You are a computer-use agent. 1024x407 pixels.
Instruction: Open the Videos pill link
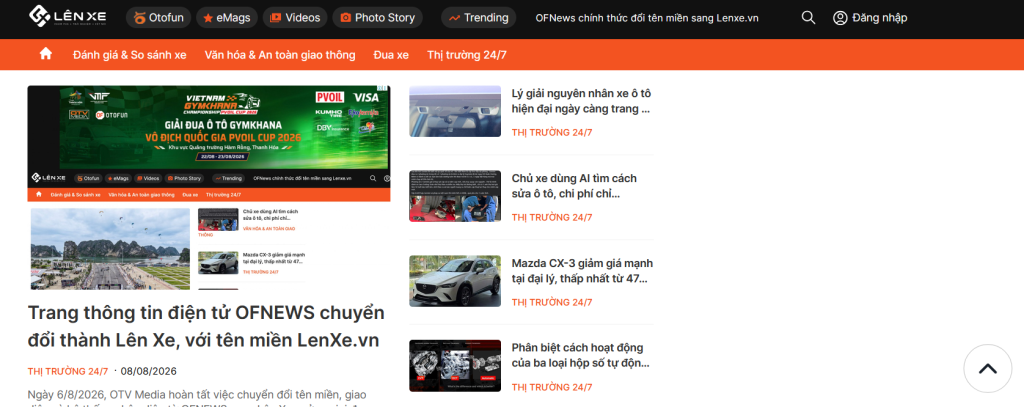pos(295,18)
